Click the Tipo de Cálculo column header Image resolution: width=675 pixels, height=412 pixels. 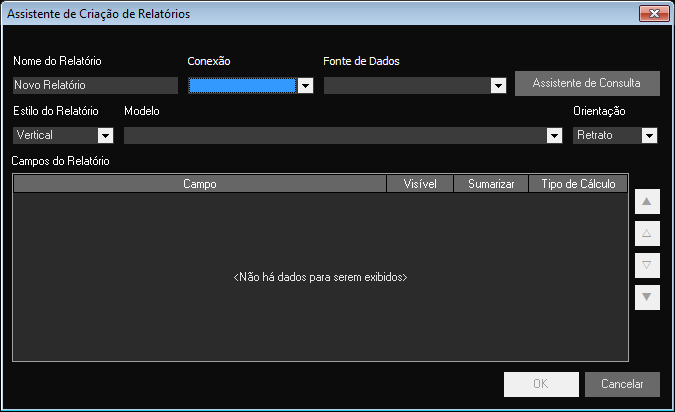(578, 184)
